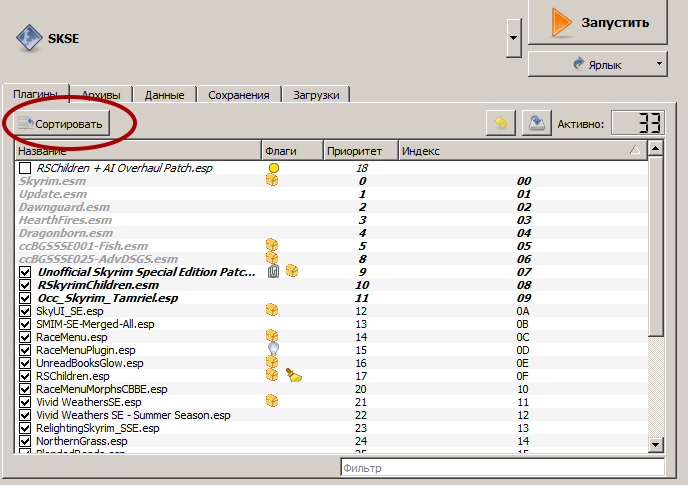688x485 pixels.
Task: Click the Запустить launch button
Action: tap(598, 22)
